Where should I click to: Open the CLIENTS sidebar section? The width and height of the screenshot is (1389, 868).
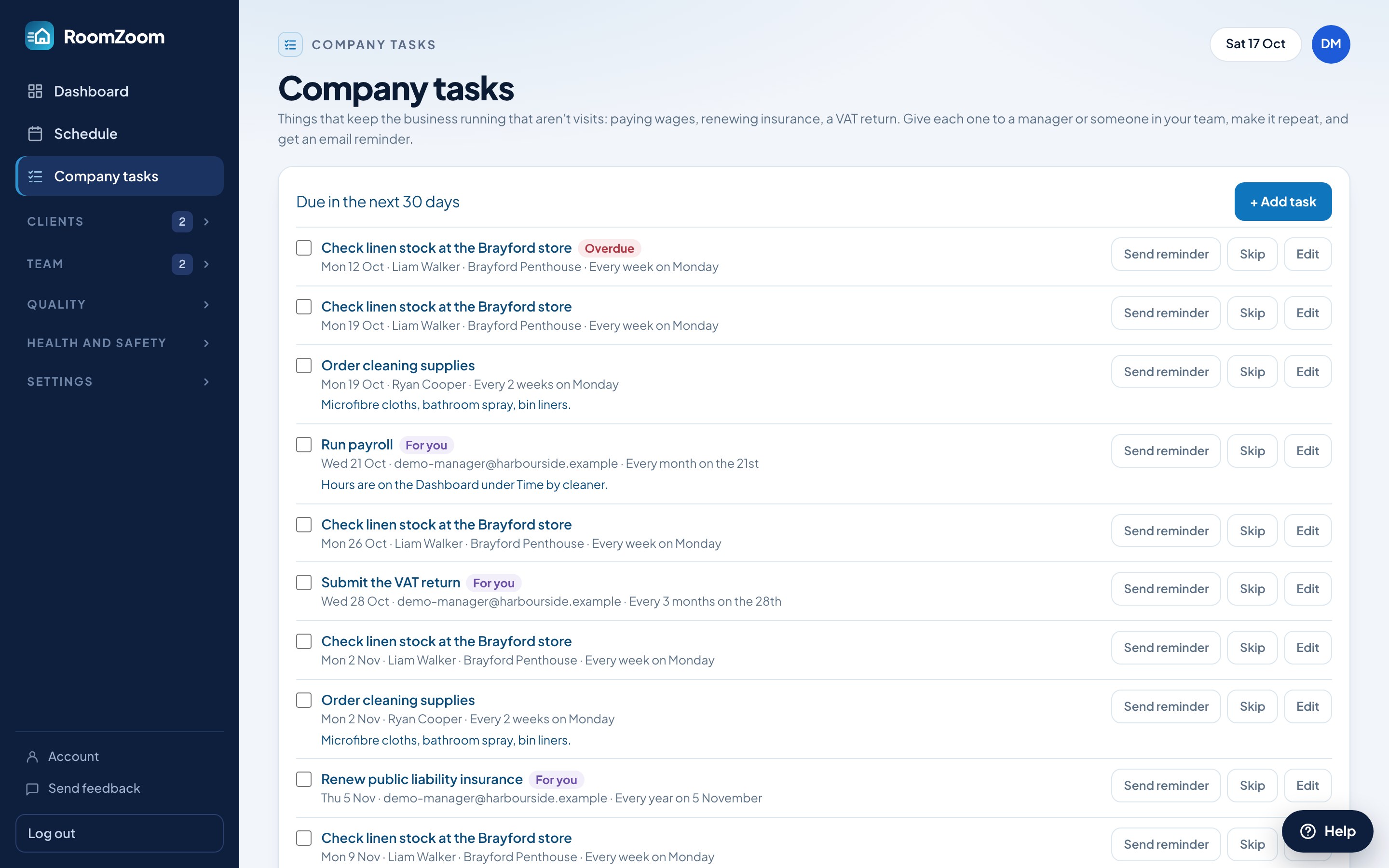[x=120, y=222]
